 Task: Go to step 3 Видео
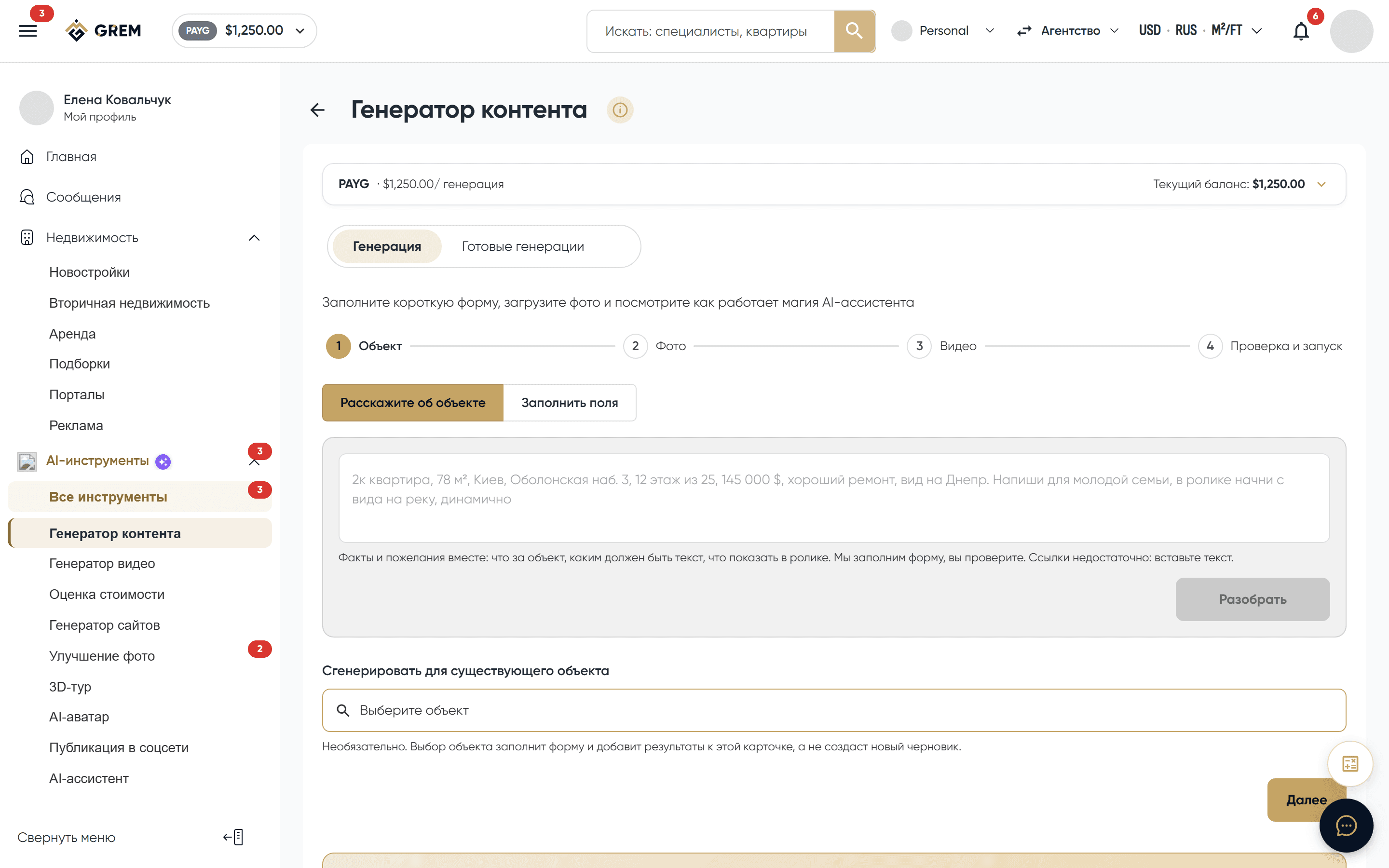(x=942, y=346)
